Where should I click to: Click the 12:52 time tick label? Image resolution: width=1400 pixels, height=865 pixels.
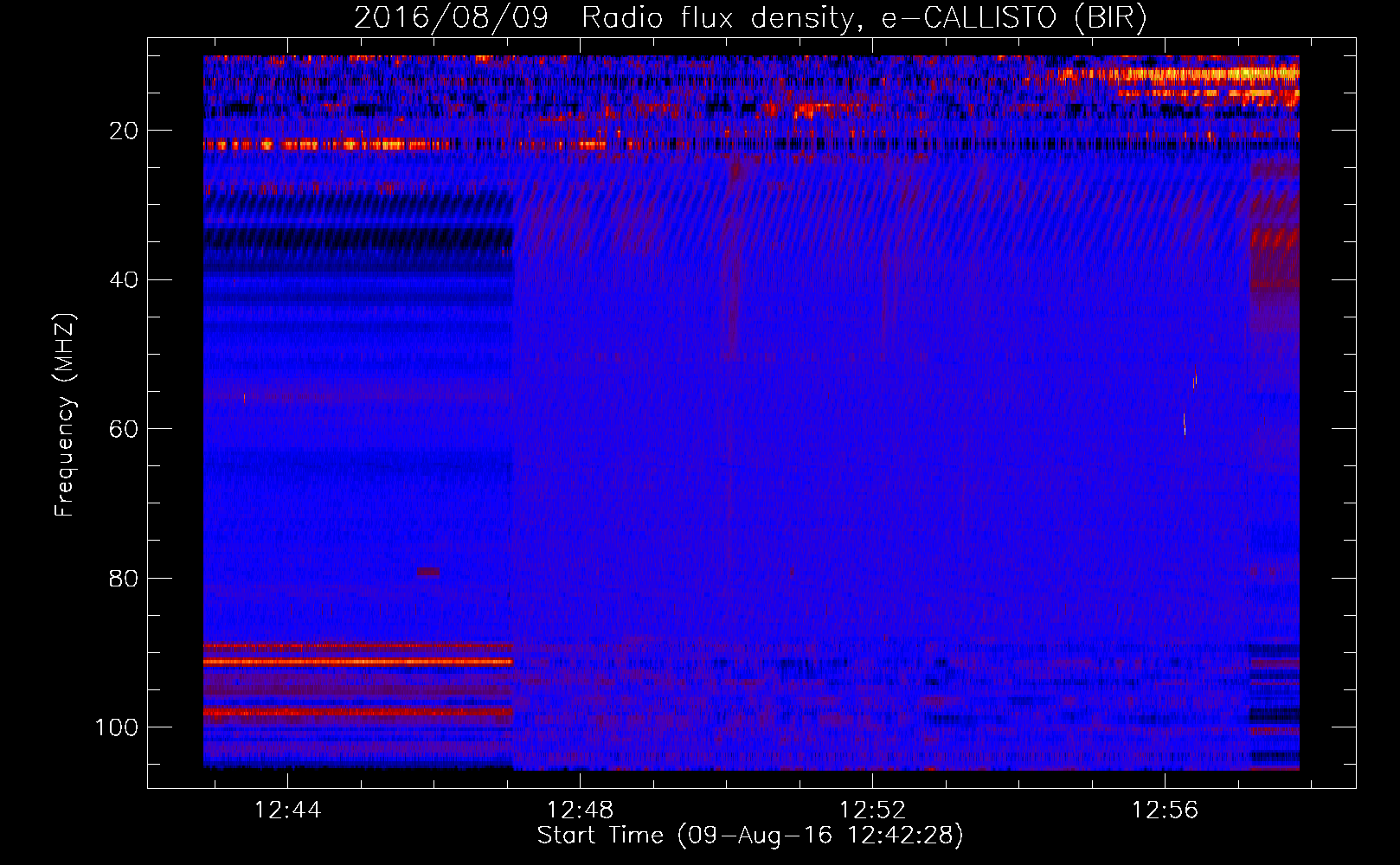tap(872, 811)
